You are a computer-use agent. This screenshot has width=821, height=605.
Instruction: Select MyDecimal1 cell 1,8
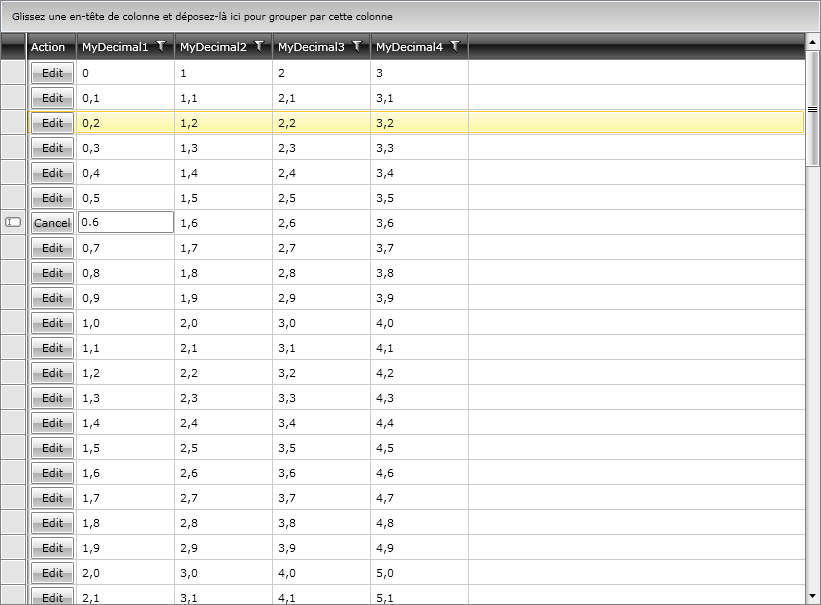pyautogui.click(x=126, y=523)
